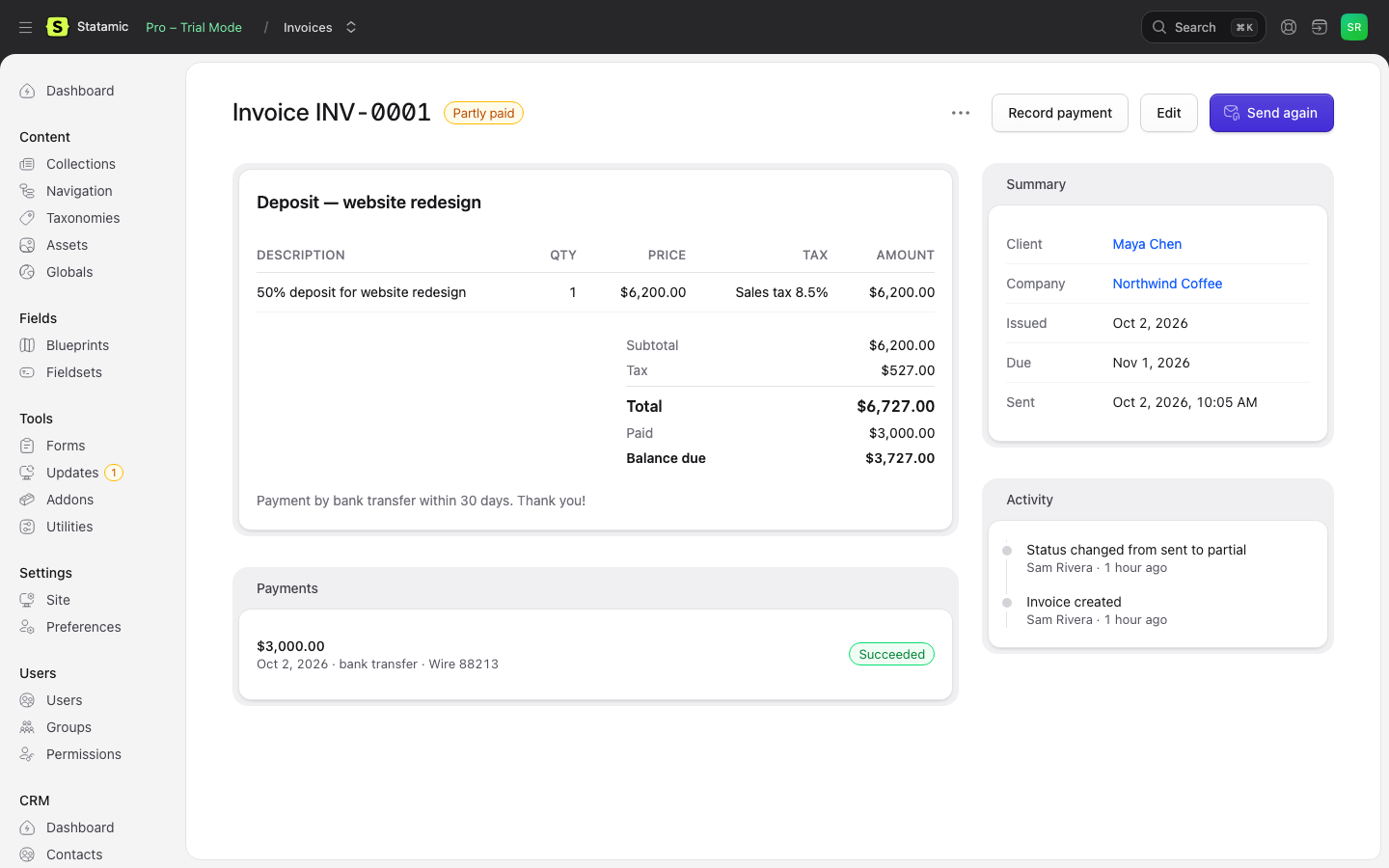Viewport: 1389px width, 868px height.
Task: Open the view site icon in the top bar
Action: click(x=1320, y=27)
